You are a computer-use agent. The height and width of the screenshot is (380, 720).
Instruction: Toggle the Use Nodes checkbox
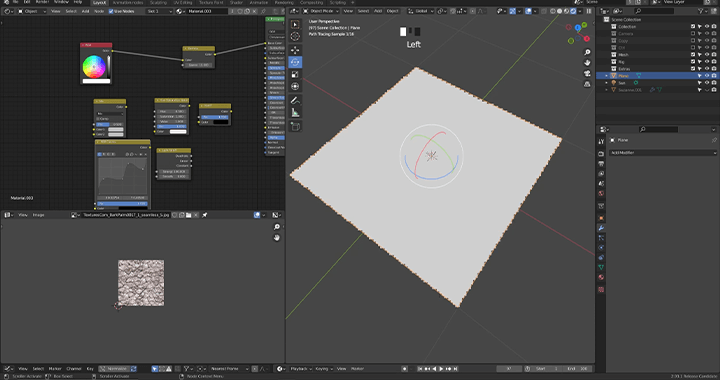tap(111, 11)
